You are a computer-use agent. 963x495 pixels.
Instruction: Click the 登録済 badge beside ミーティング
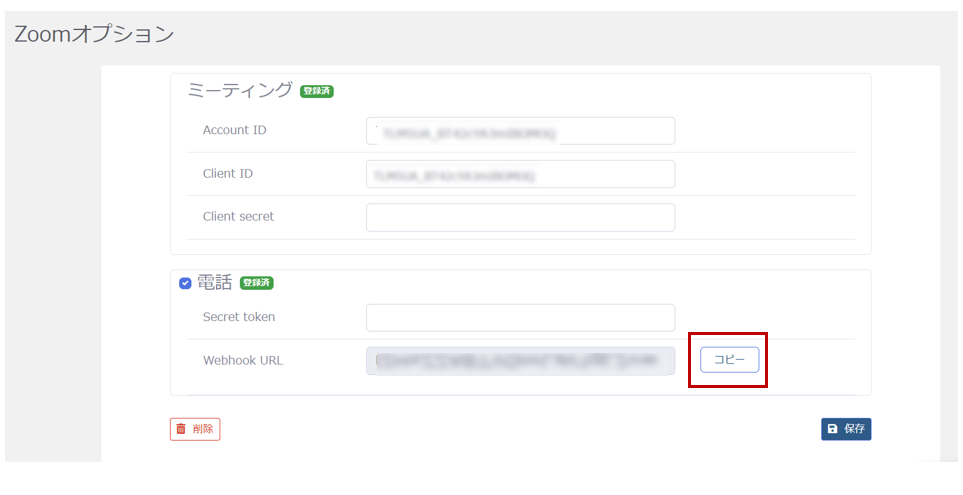point(317,92)
